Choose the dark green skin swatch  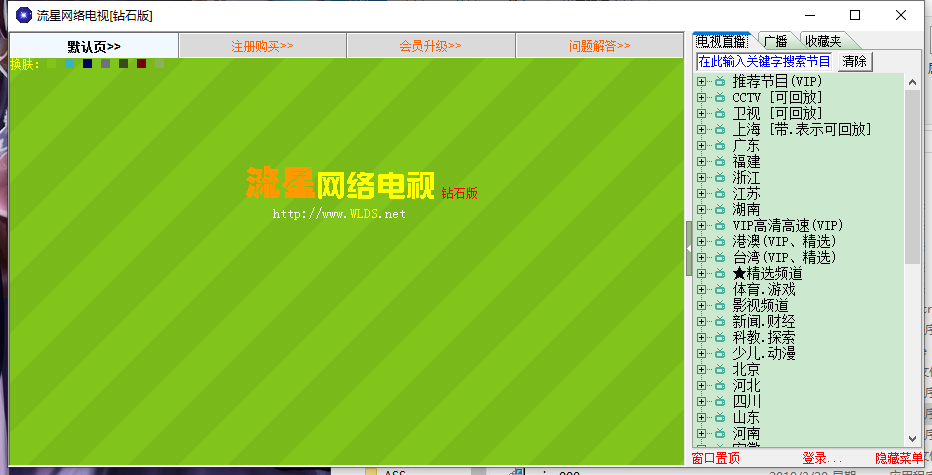coord(124,64)
